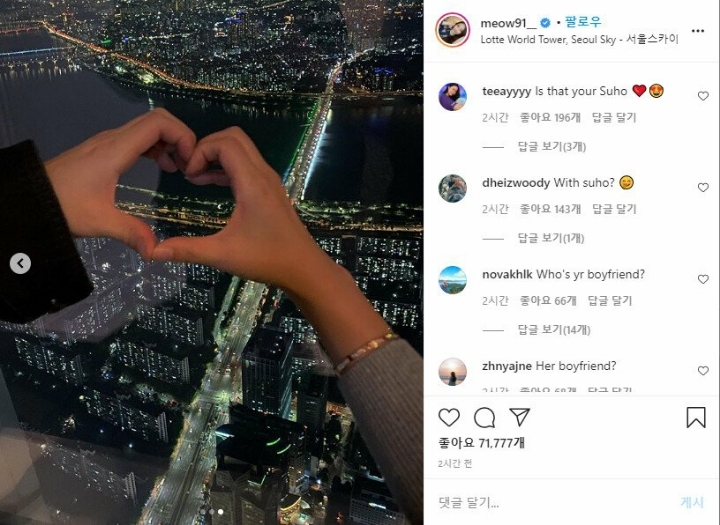Open the three-dot options menu
The image size is (720, 525).
(x=698, y=31)
